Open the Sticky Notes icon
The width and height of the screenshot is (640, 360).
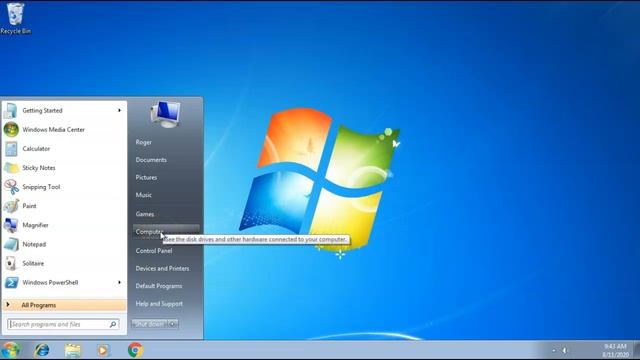tap(11, 168)
